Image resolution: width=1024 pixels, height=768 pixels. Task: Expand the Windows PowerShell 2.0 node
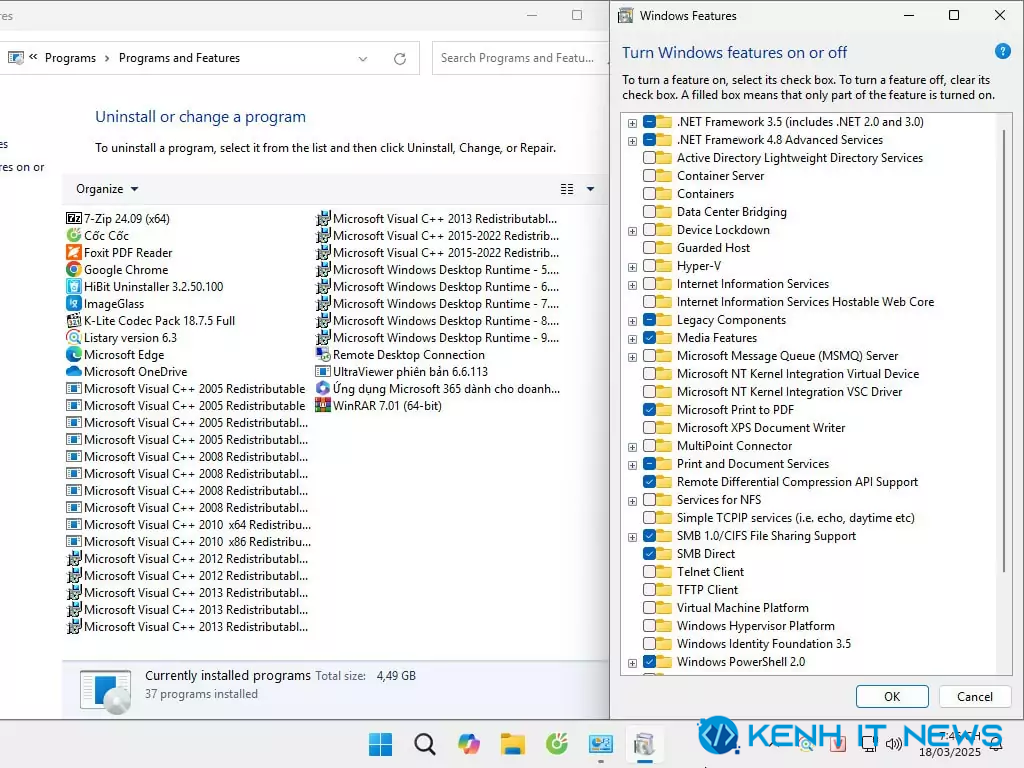(x=632, y=663)
